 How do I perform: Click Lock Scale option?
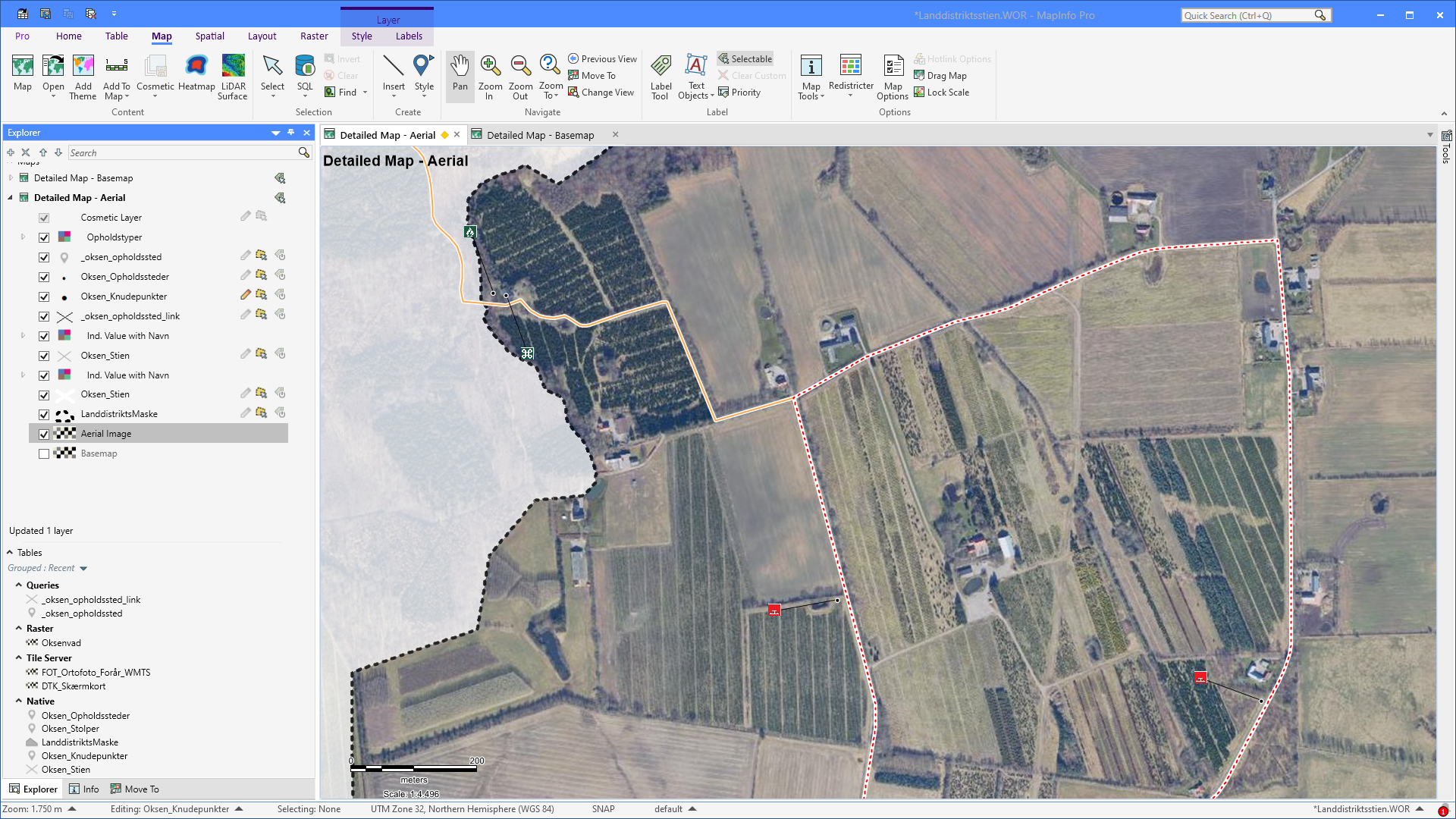coord(941,93)
